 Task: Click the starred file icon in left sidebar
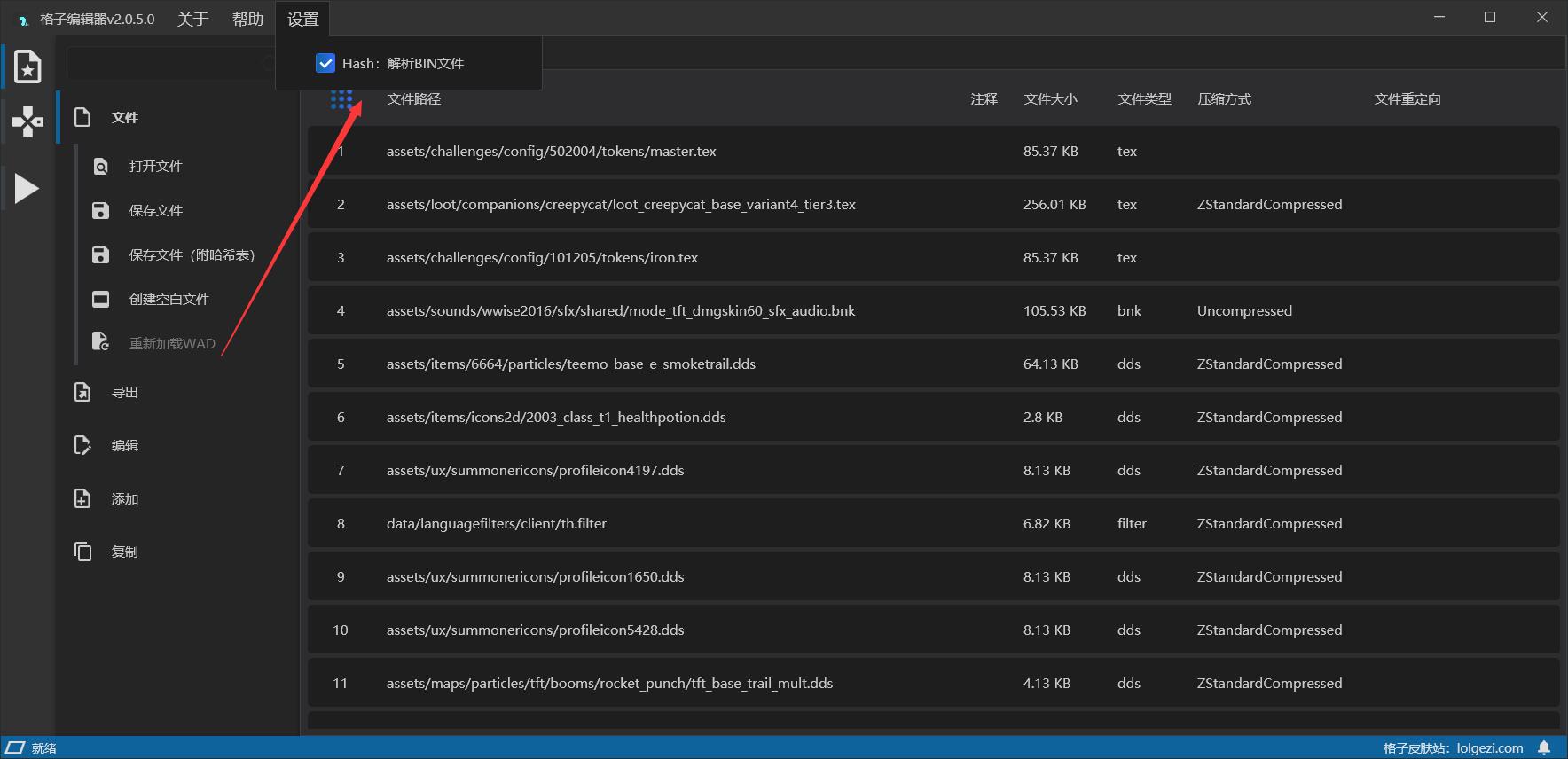(27, 67)
